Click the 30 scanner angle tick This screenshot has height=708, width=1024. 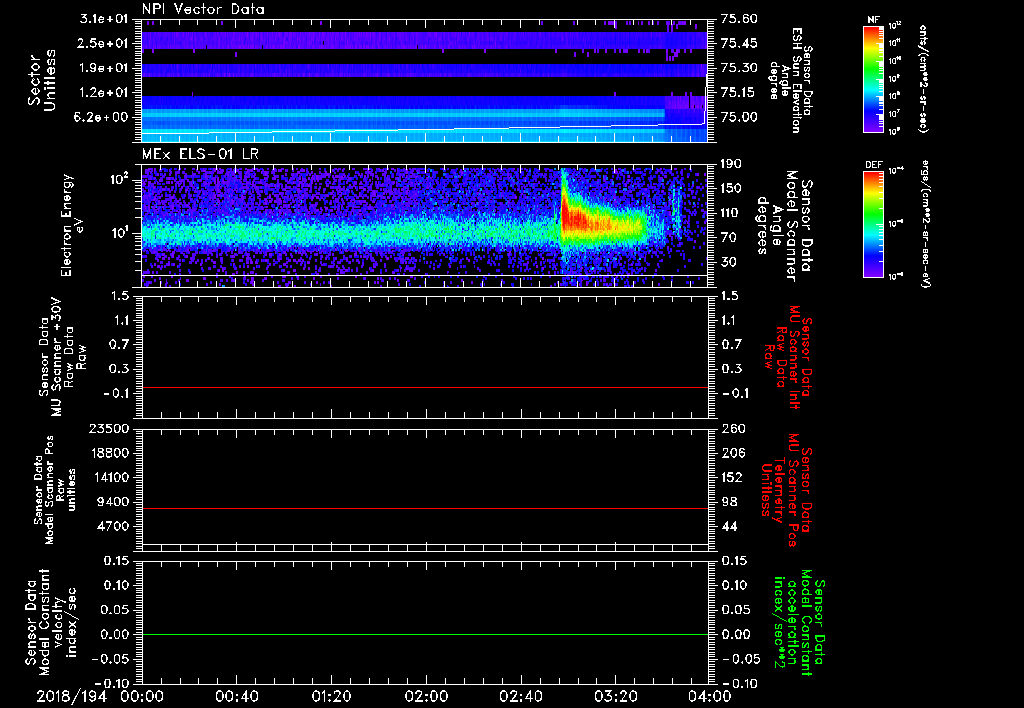[x=729, y=262]
